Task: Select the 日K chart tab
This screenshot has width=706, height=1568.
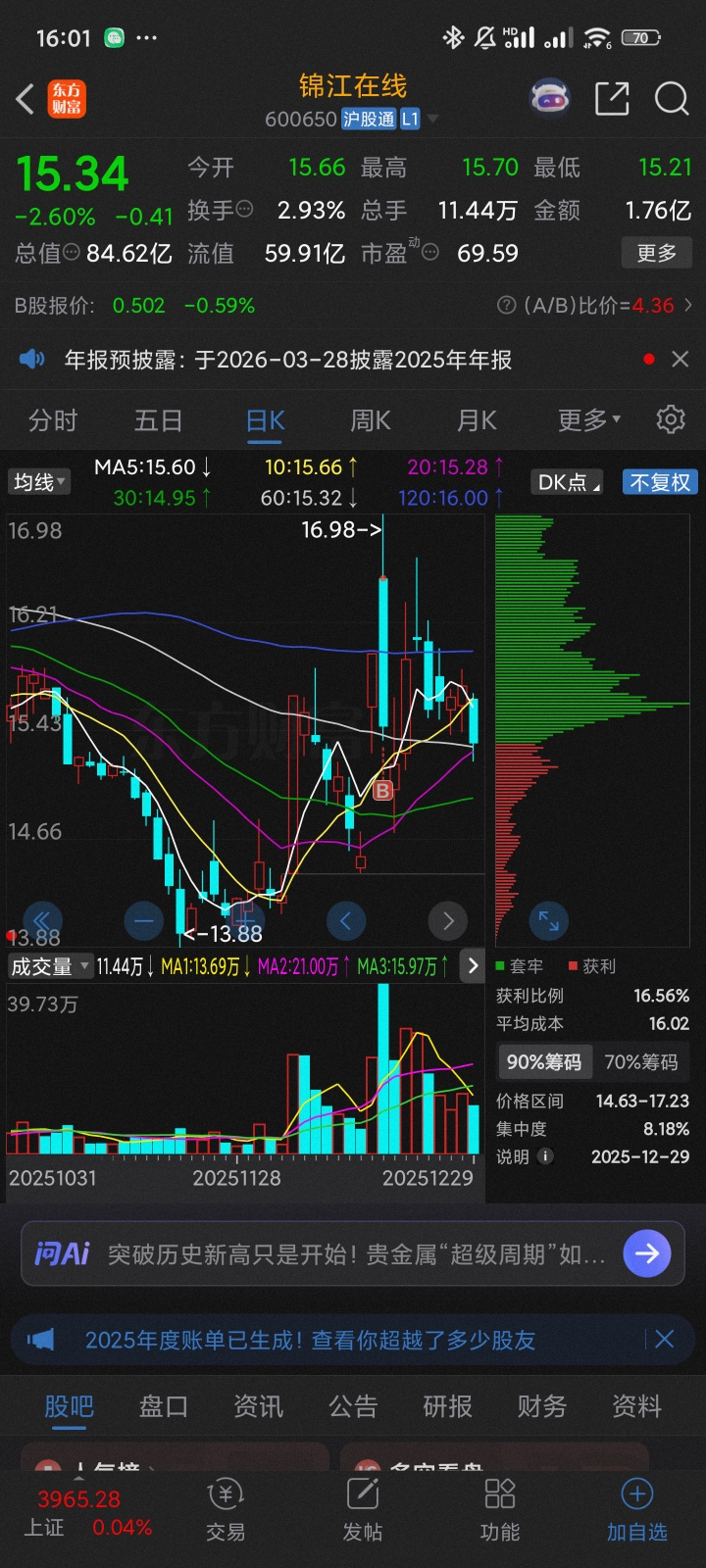Action: click(x=265, y=420)
